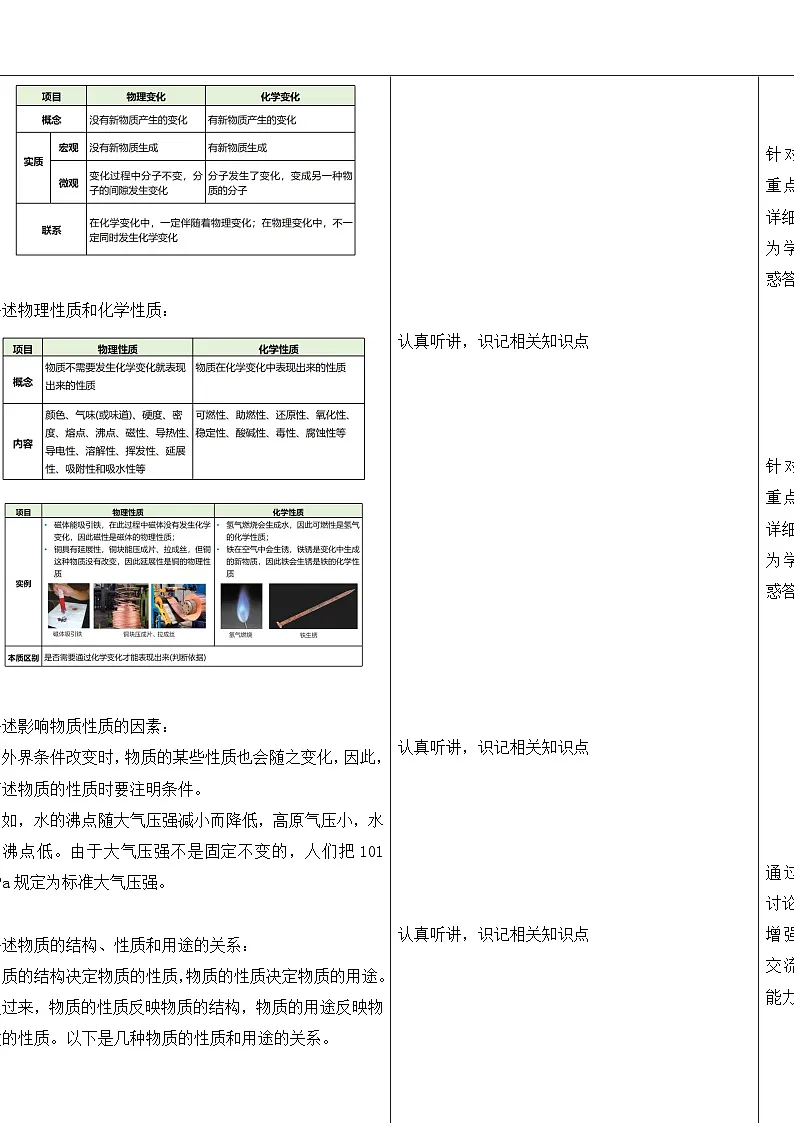Click '认真听讲' note beside '外界条件改变时' line
The height and width of the screenshot is (1123, 794).
[493, 748]
